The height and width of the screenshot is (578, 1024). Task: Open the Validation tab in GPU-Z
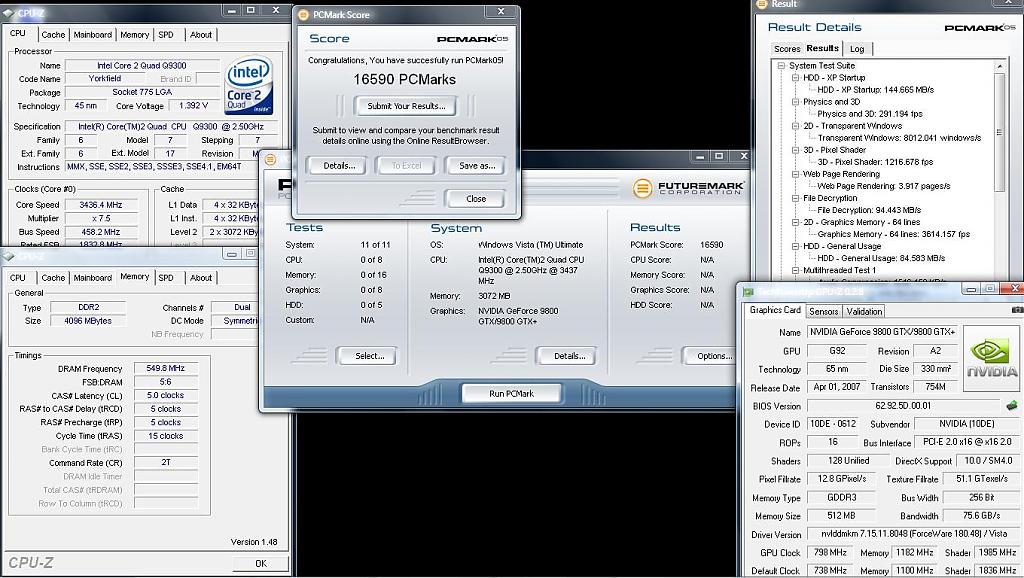[864, 312]
